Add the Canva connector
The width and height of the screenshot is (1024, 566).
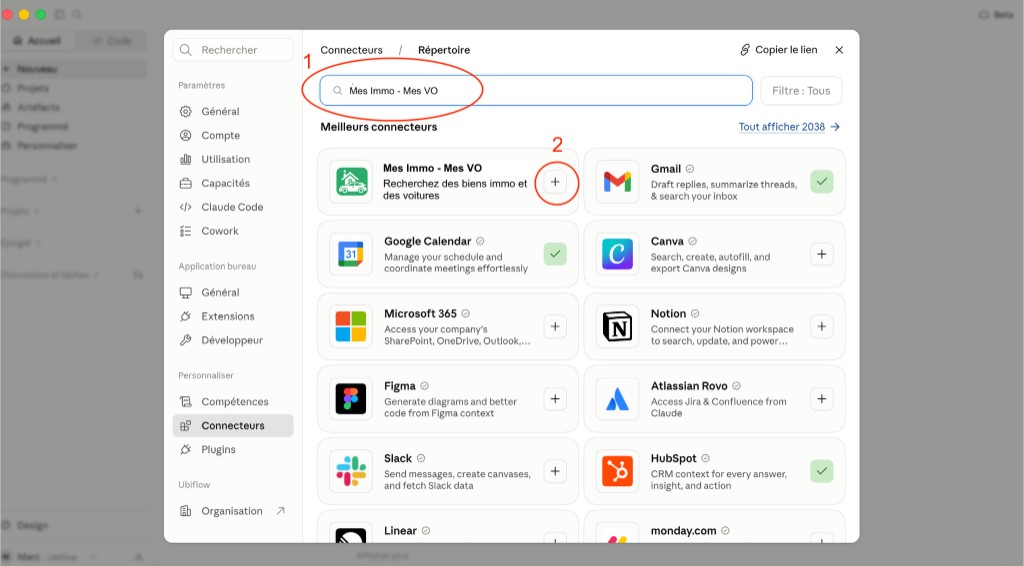pyautogui.click(x=822, y=254)
